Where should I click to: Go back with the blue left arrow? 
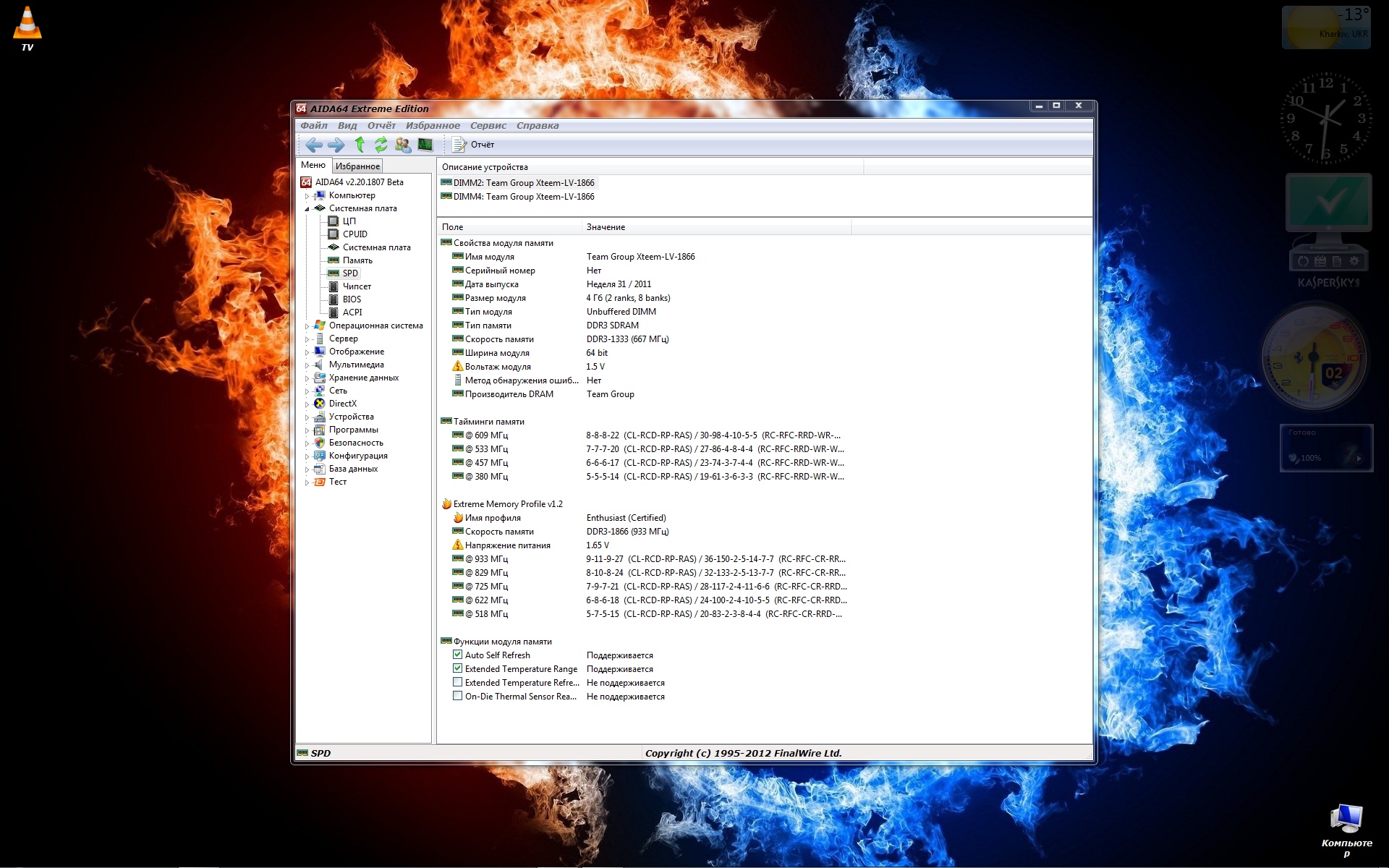313,145
